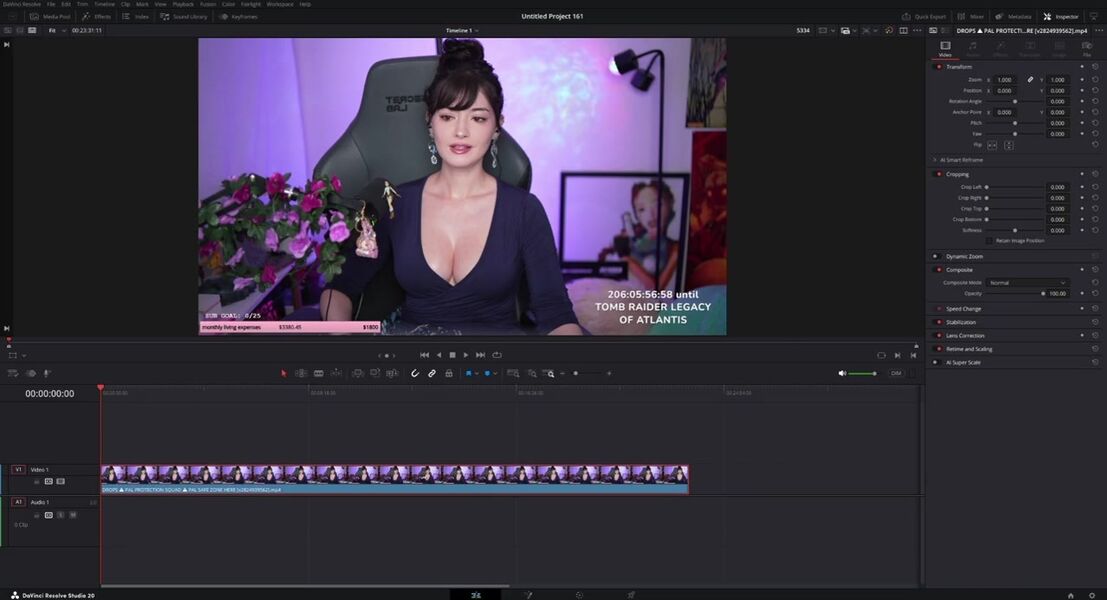Image resolution: width=1107 pixels, height=600 pixels.
Task: Open the Workspace menu
Action: [280, 4]
